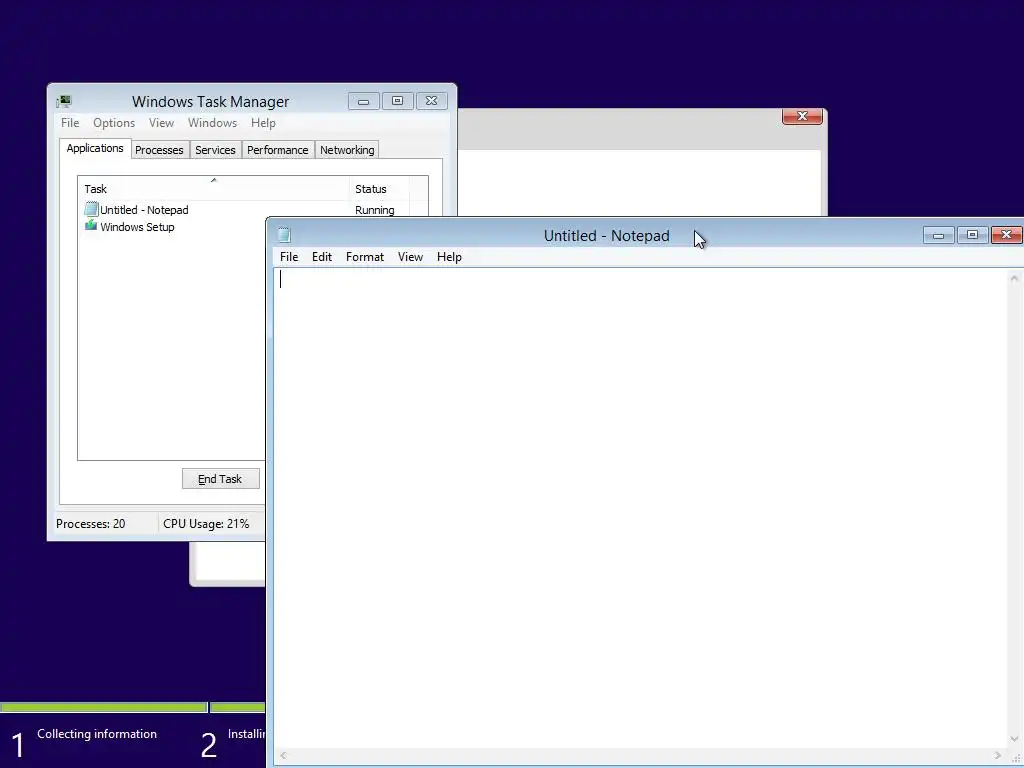Maximize the Task Manager window
Screen dimensions: 1024x768
[x=397, y=101]
